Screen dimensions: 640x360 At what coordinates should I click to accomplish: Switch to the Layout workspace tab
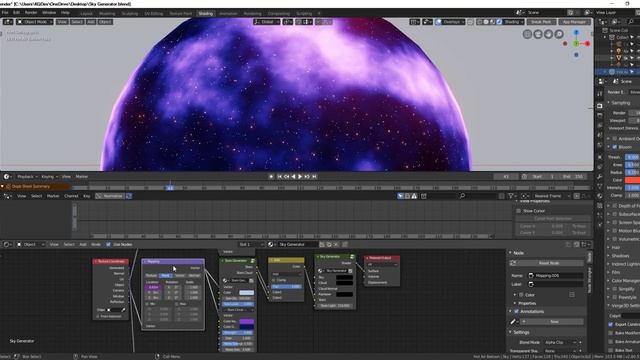86,13
